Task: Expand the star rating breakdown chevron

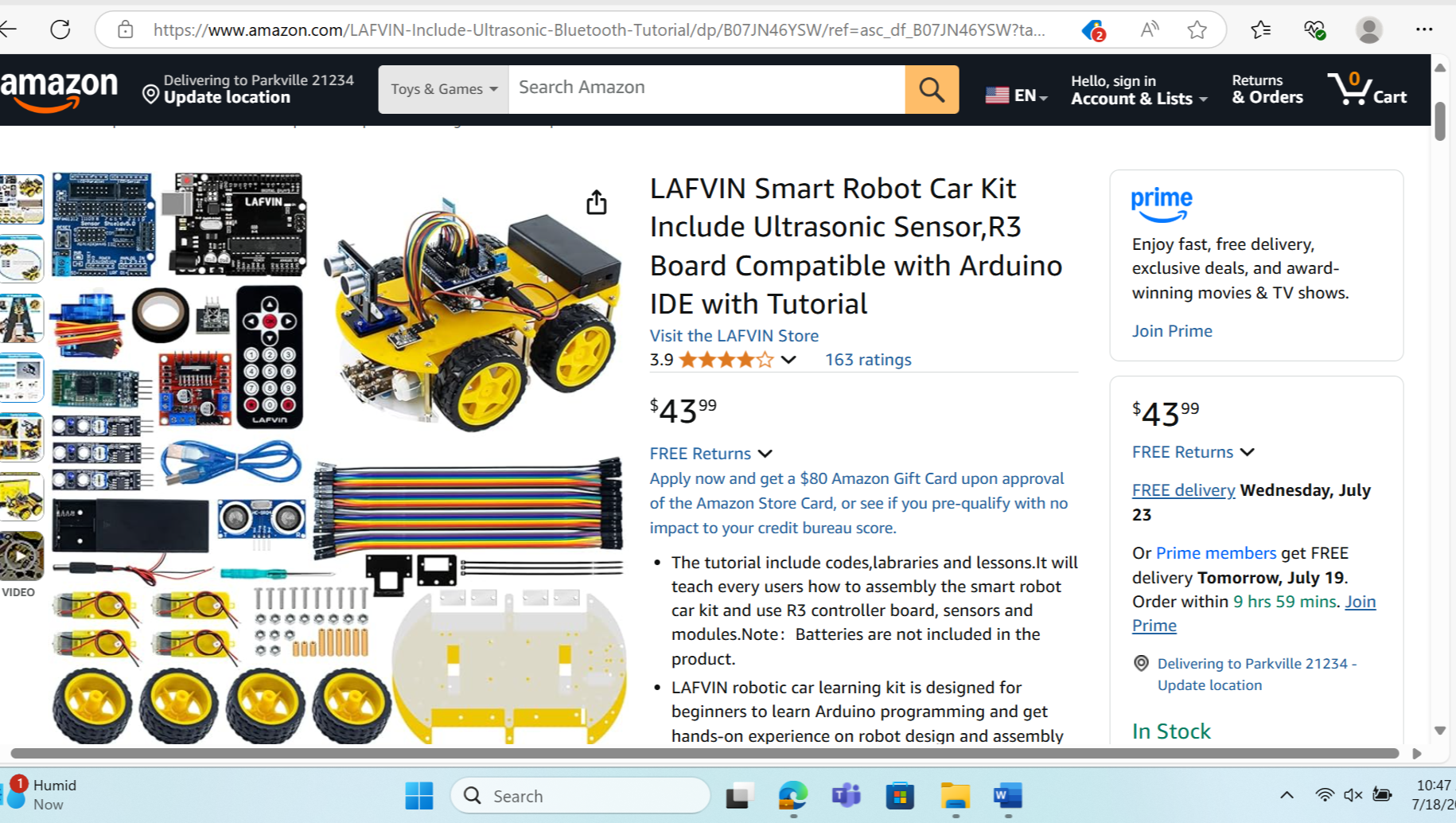Action: point(788,360)
